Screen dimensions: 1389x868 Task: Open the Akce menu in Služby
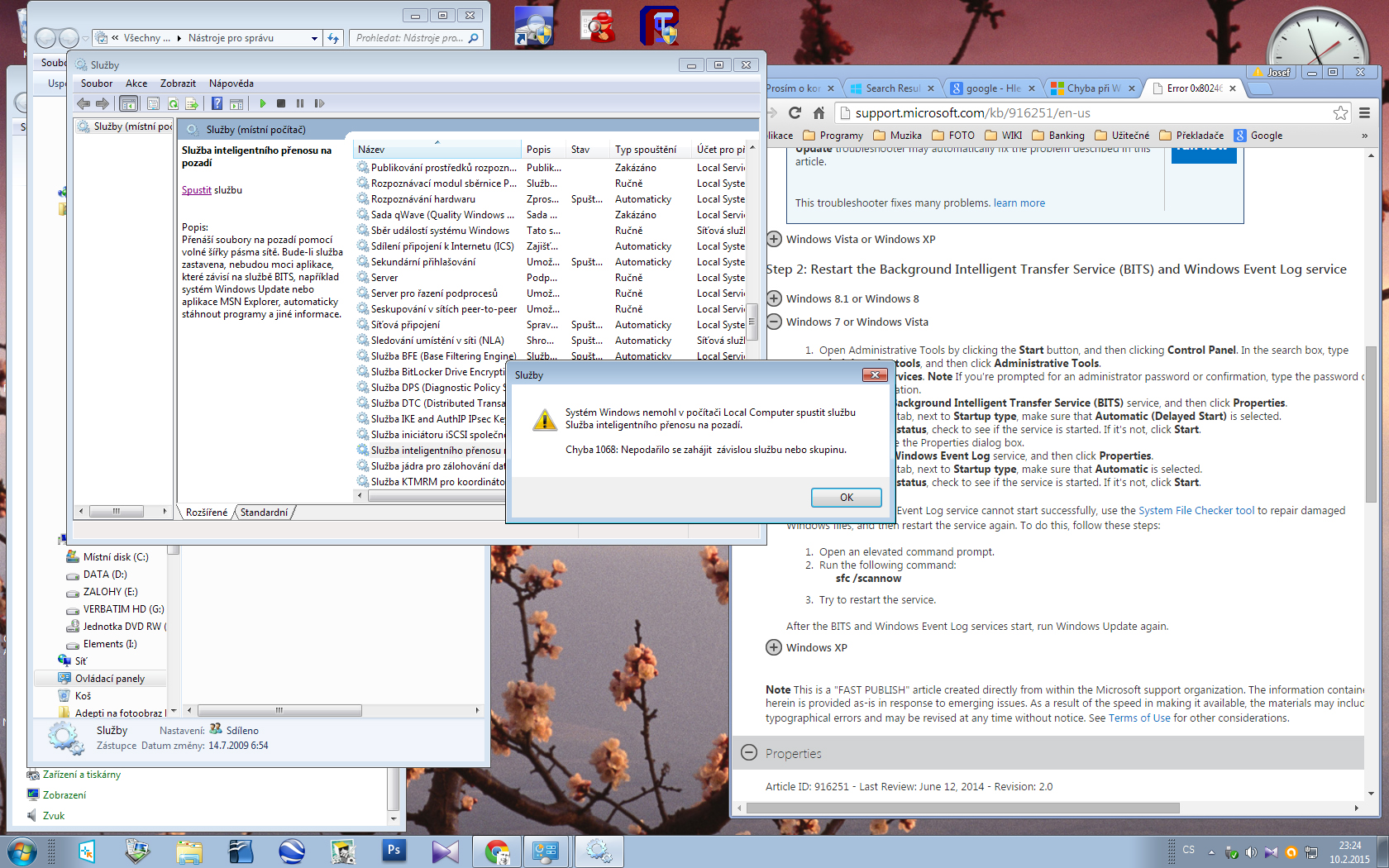coord(136,83)
